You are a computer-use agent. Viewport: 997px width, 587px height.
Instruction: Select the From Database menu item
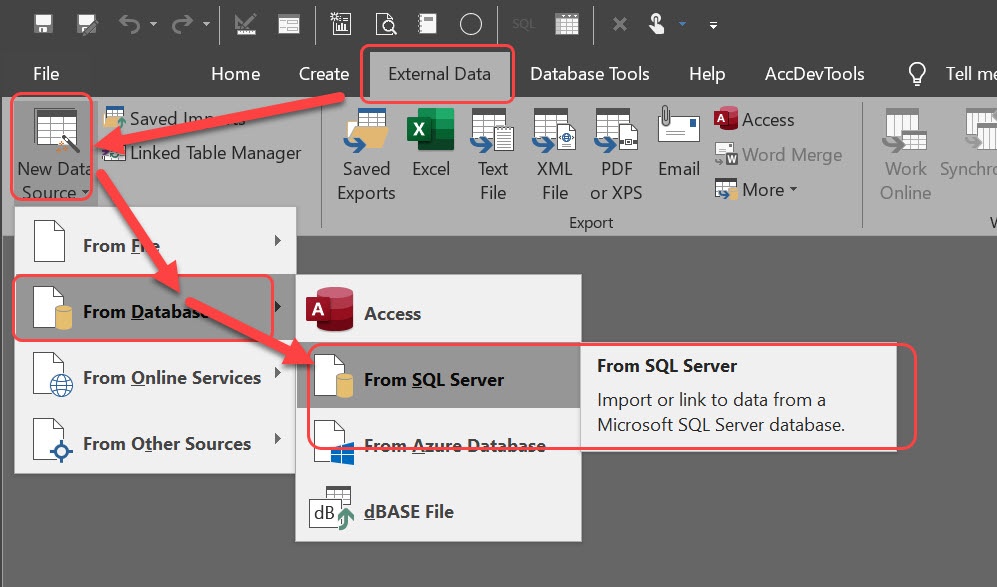[156, 308]
